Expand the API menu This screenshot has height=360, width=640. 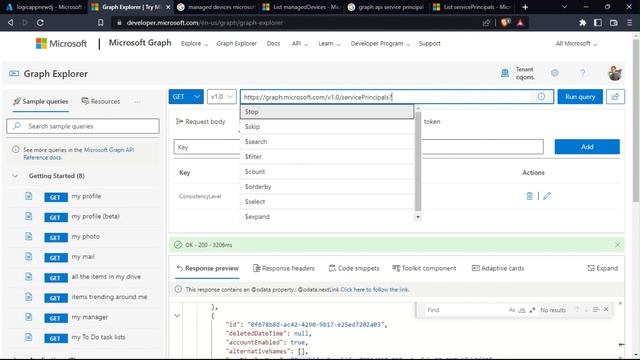[300, 44]
